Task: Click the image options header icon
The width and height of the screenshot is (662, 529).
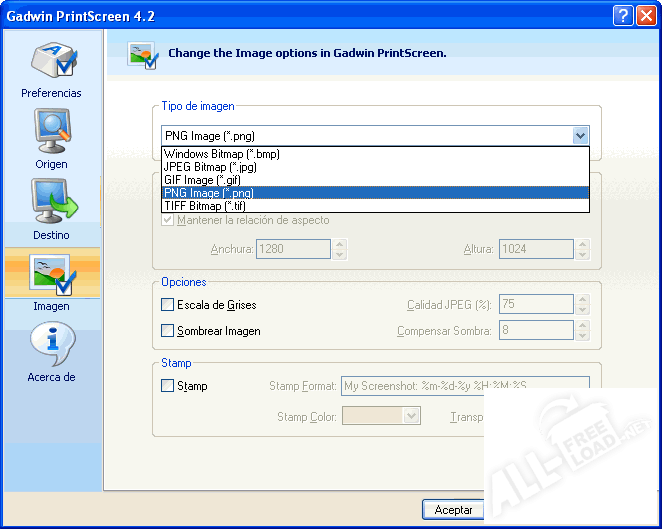Action: click(x=142, y=54)
